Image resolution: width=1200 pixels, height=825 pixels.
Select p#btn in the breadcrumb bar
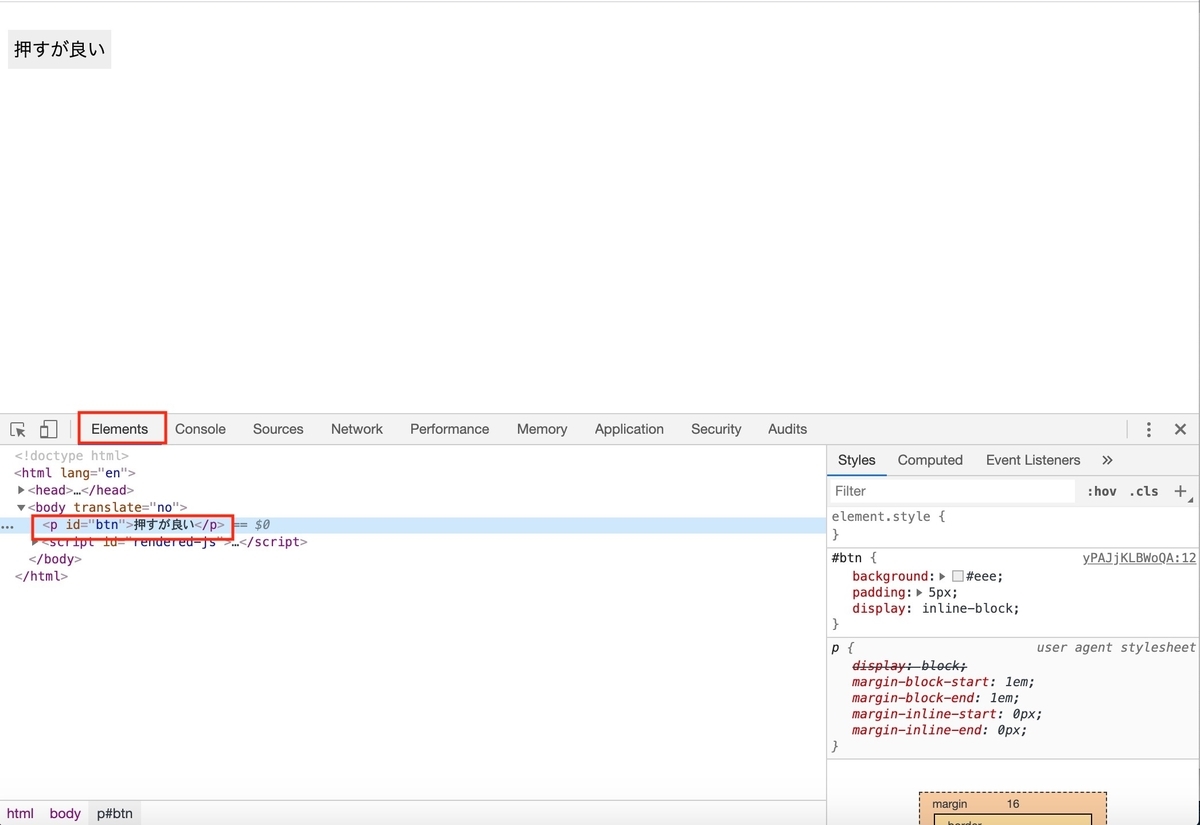click(115, 813)
